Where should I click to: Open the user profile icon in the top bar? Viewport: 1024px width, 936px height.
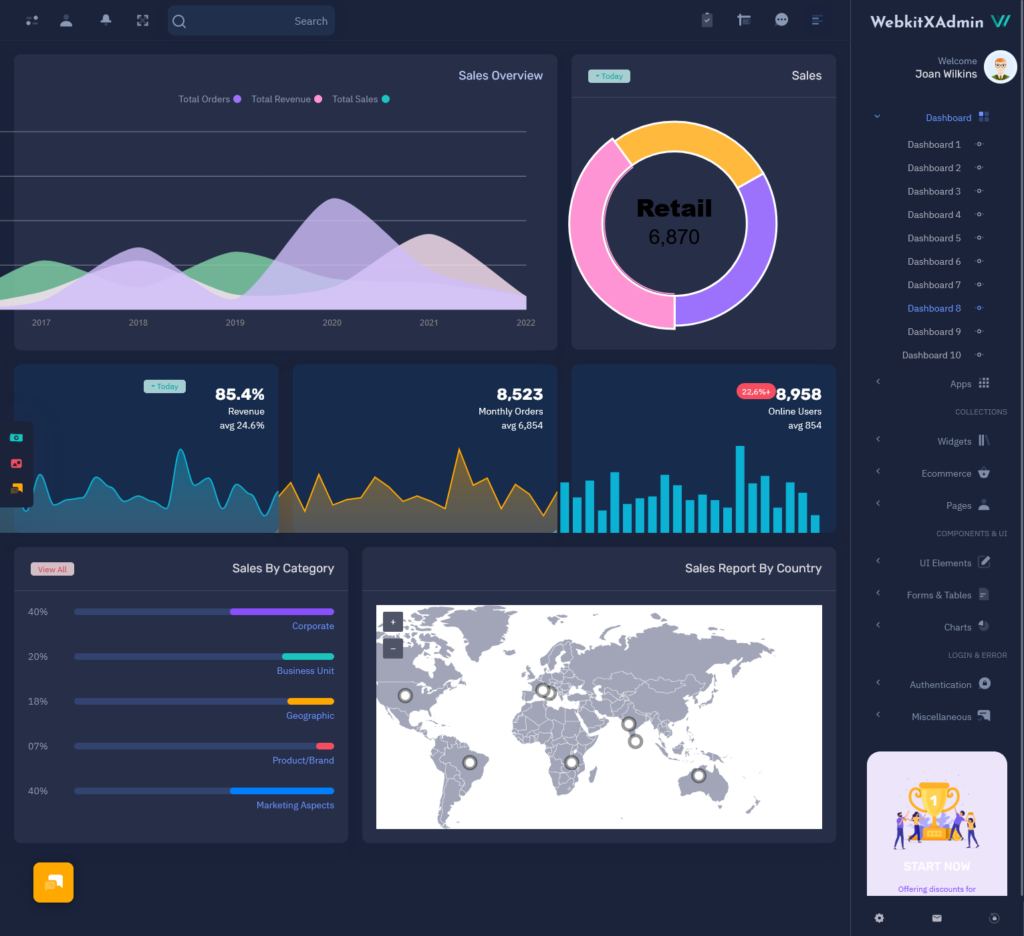coord(66,20)
